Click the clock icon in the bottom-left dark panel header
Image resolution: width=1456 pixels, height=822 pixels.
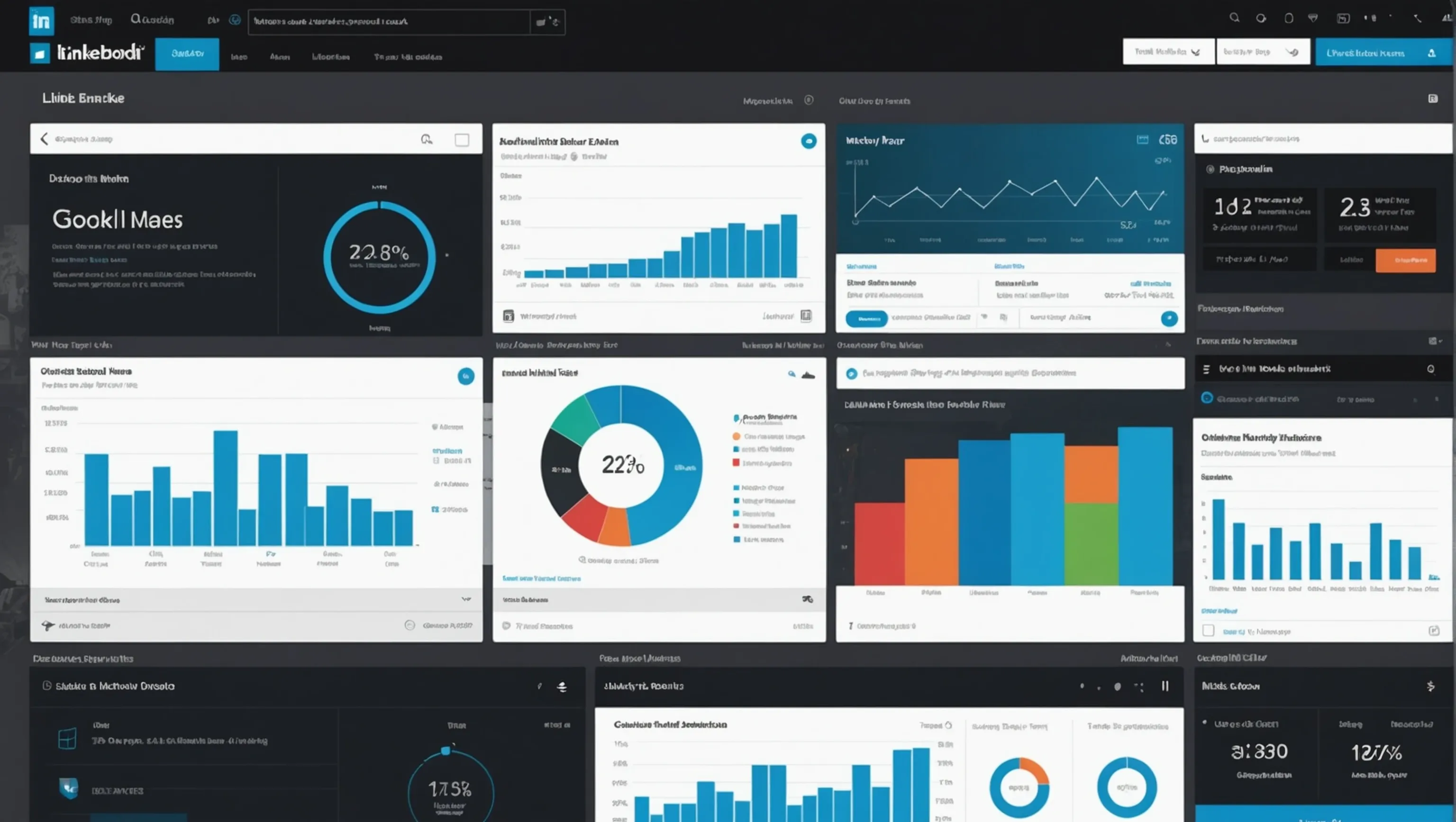pyautogui.click(x=47, y=685)
